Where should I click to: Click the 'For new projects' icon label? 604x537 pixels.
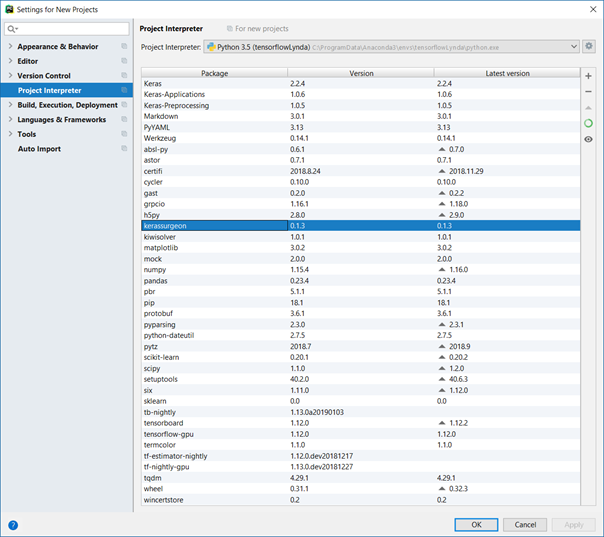(x=258, y=29)
